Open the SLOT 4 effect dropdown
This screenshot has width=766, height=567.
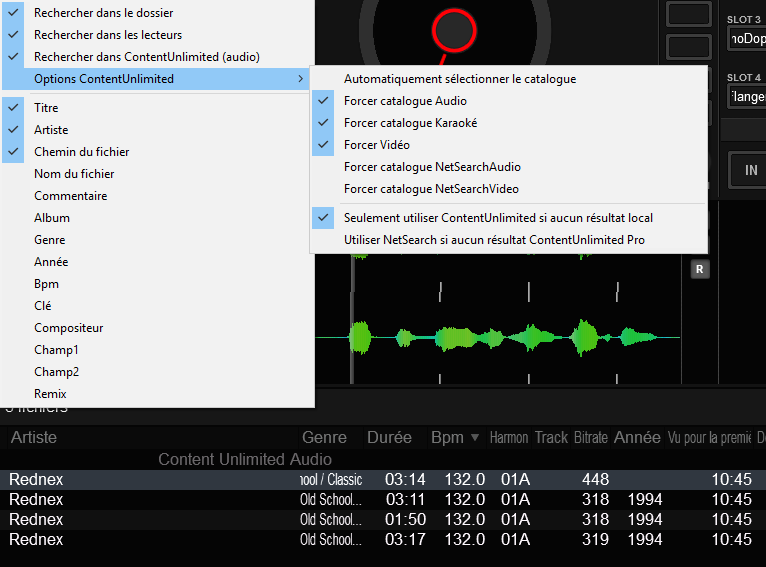746,96
